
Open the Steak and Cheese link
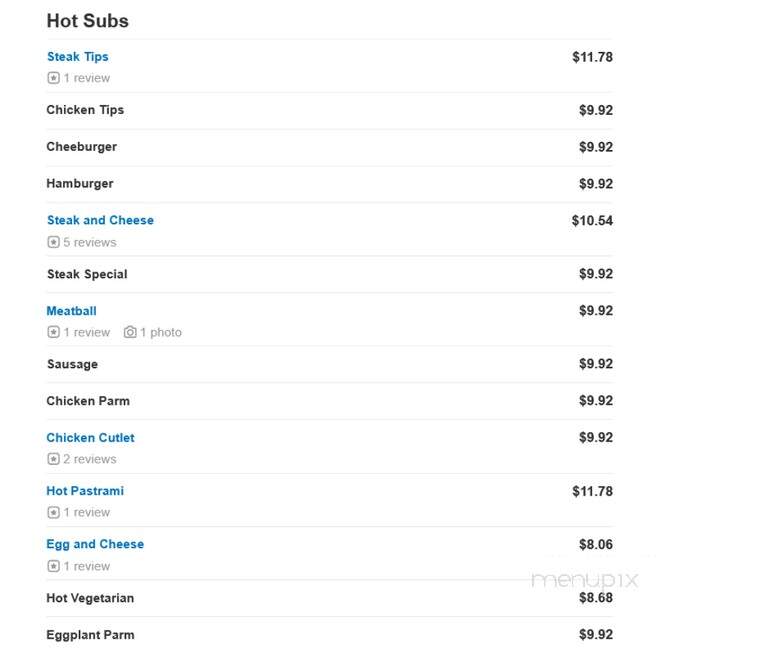click(x=100, y=220)
